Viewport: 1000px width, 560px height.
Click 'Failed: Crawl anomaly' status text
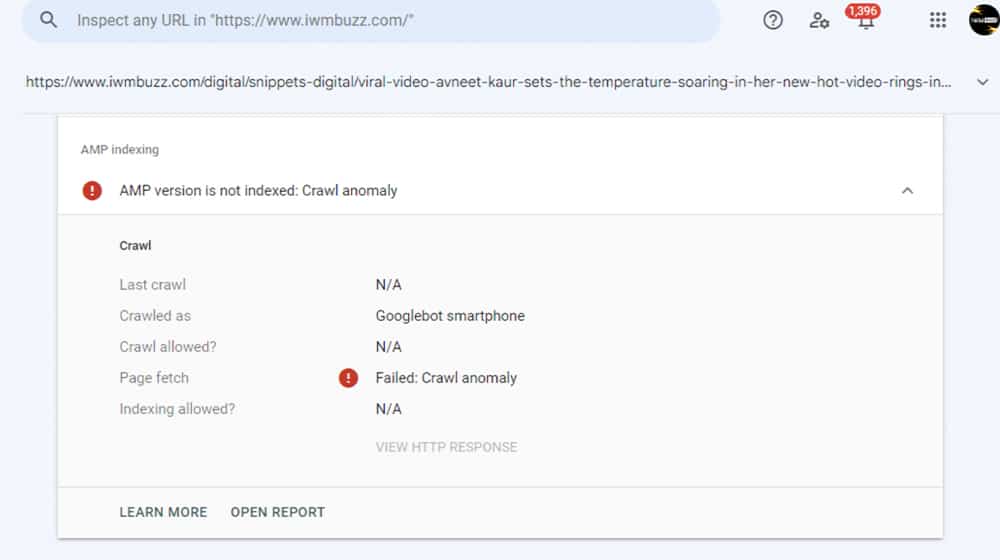446,378
